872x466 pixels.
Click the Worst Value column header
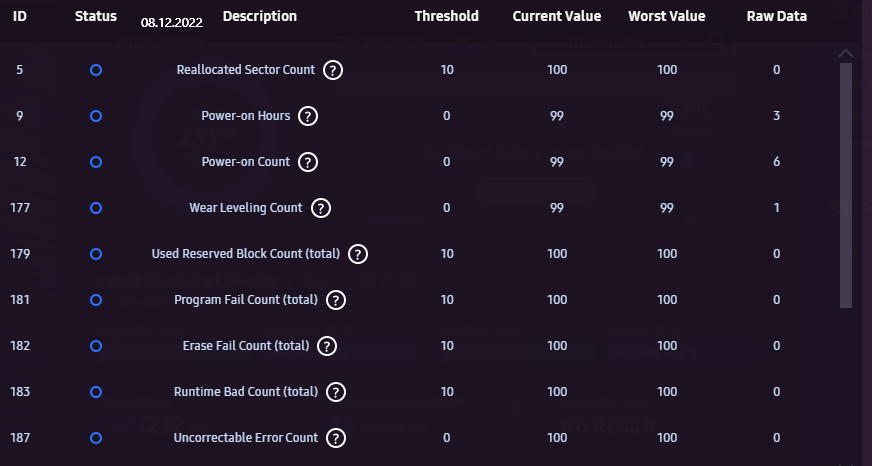tap(667, 16)
